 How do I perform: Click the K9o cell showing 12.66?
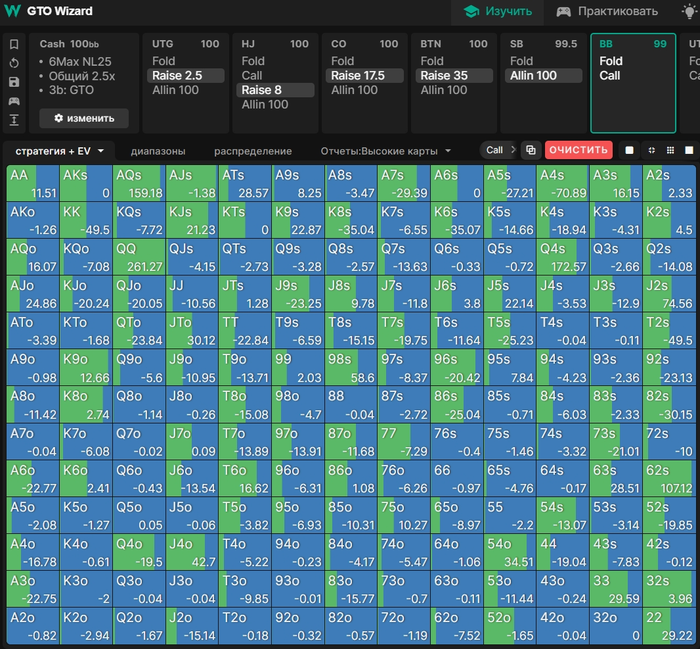pos(86,368)
